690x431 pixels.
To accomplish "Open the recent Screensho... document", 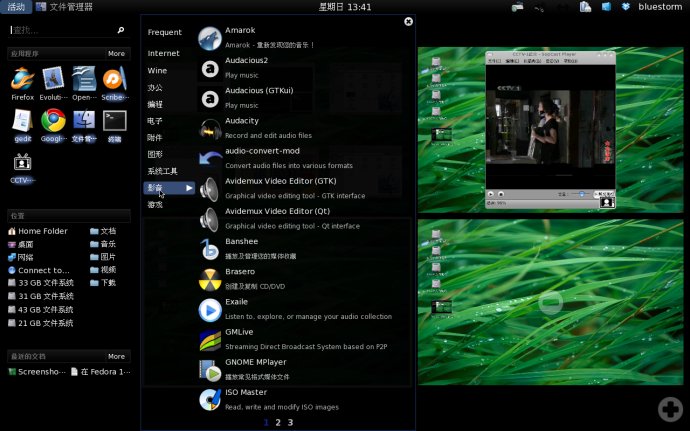I will click(37, 372).
